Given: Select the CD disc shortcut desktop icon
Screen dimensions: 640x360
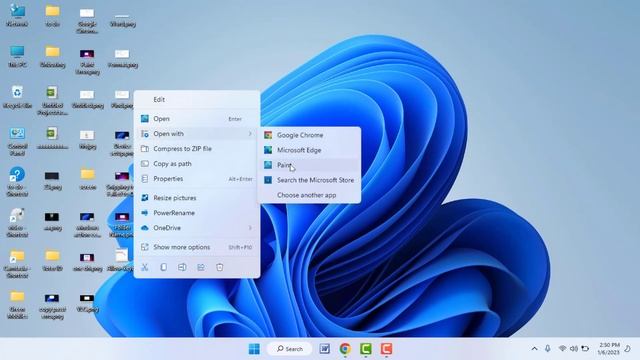Looking at the screenshot, I should [x=17, y=223].
